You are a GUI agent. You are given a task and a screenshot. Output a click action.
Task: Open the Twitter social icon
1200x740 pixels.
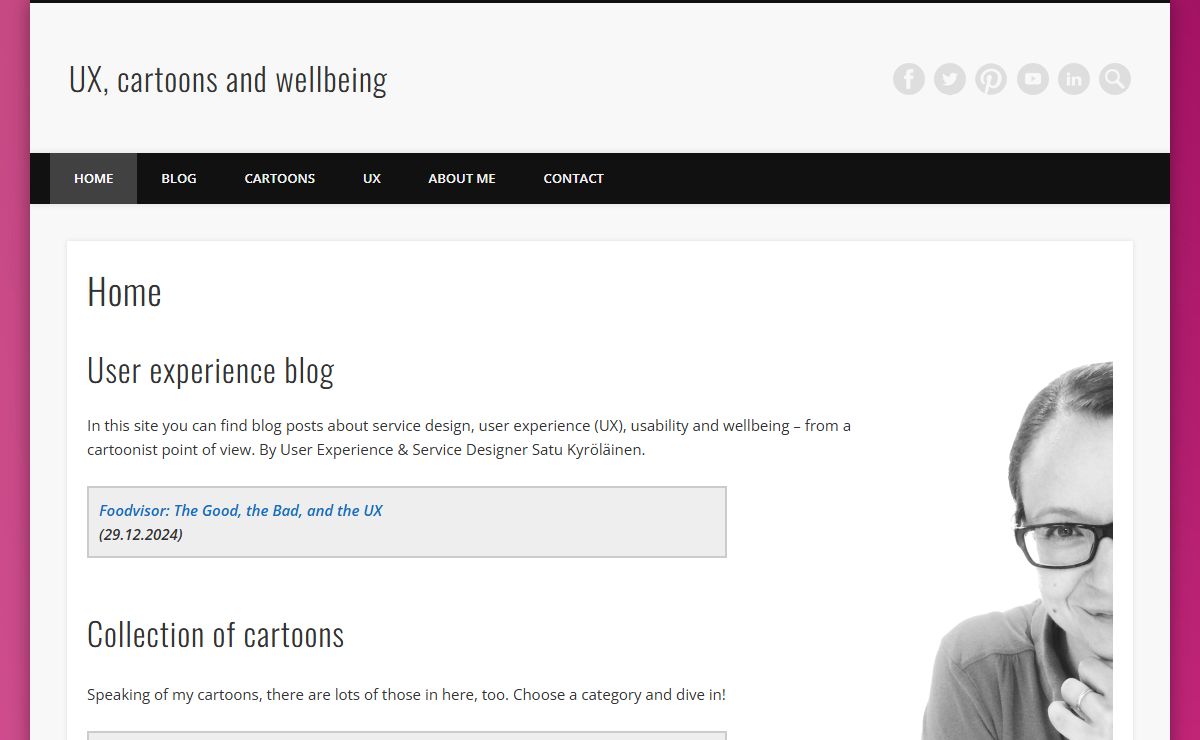950,79
